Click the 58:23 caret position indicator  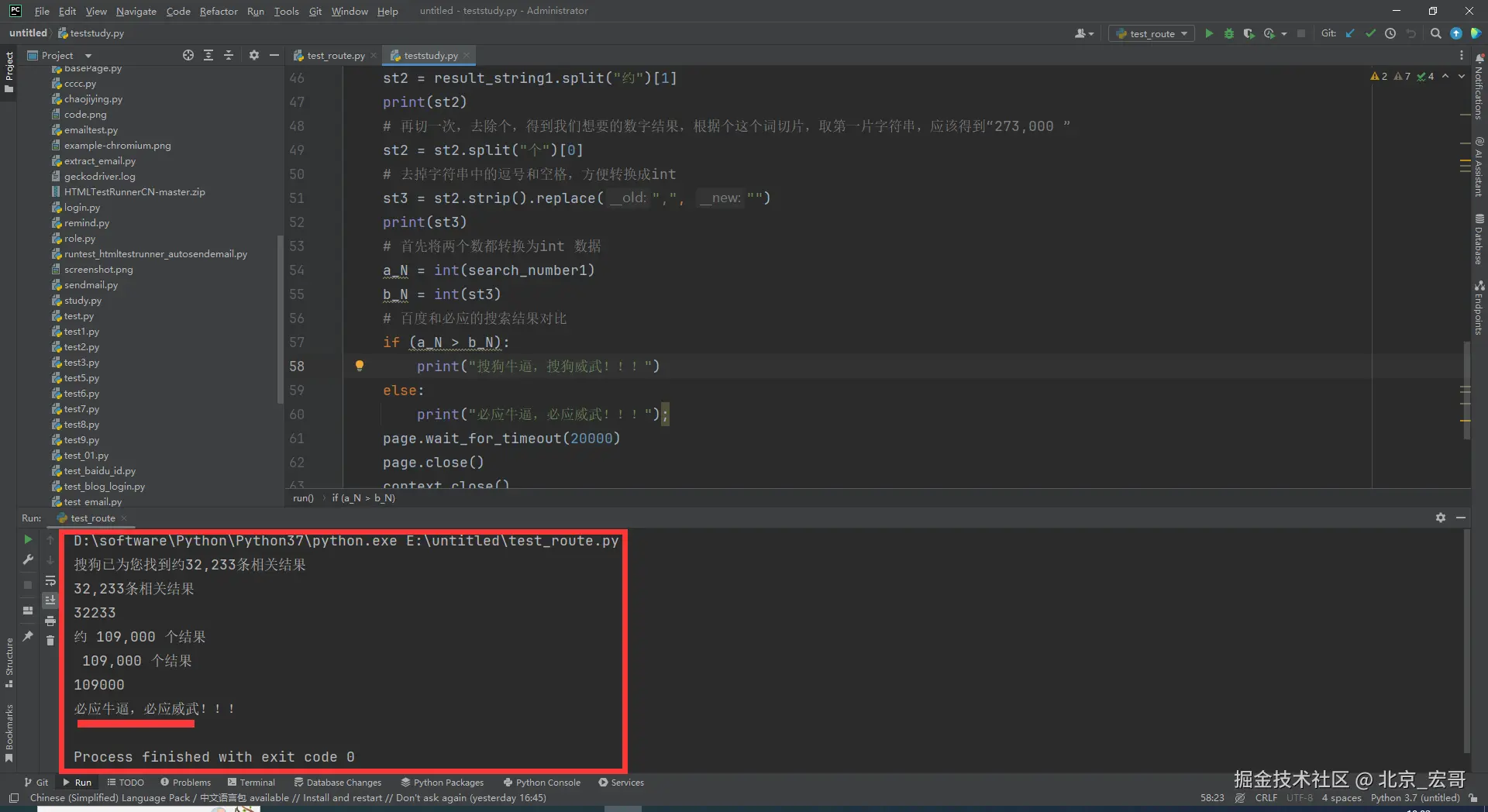[x=1212, y=798]
